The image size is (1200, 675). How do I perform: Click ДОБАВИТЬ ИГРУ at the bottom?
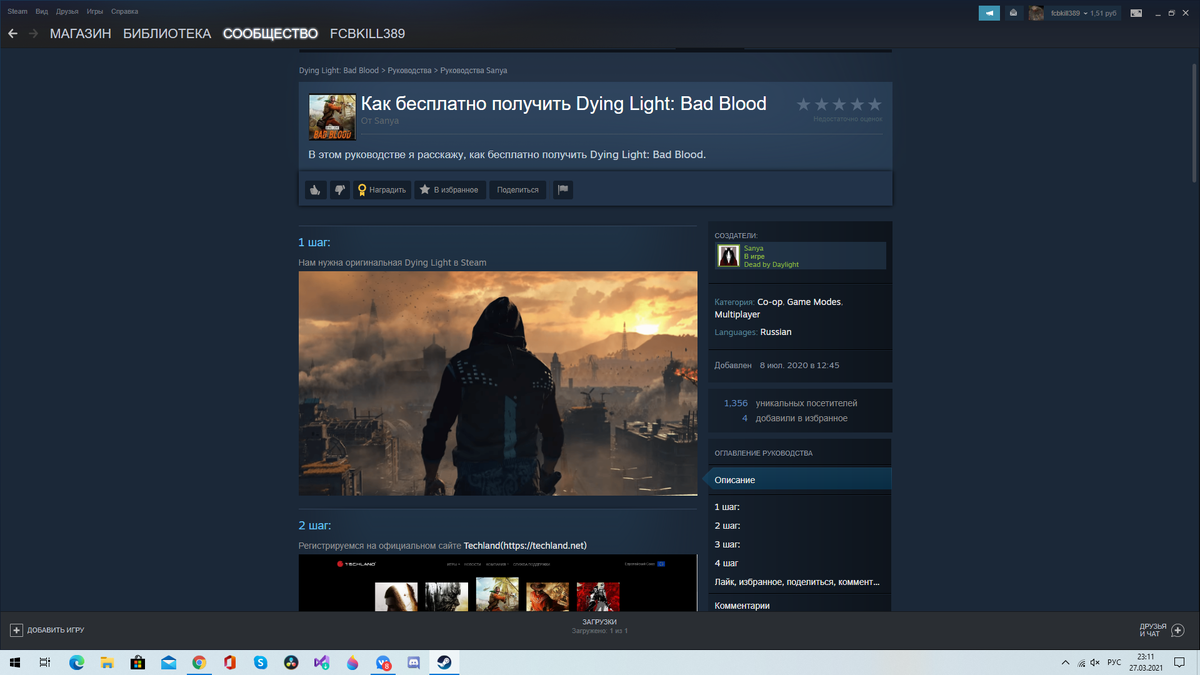[47, 631]
